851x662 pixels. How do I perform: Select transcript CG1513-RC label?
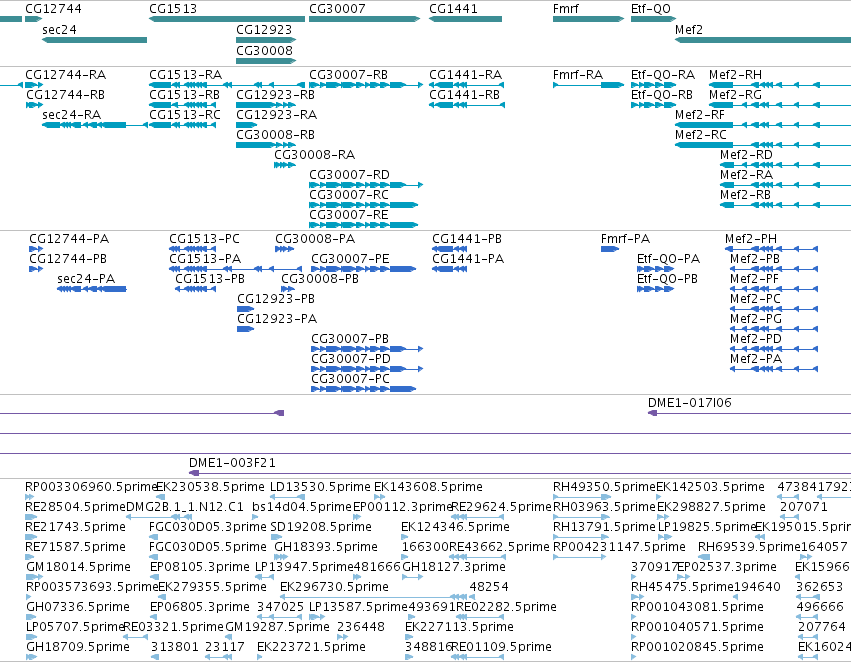click(x=185, y=114)
